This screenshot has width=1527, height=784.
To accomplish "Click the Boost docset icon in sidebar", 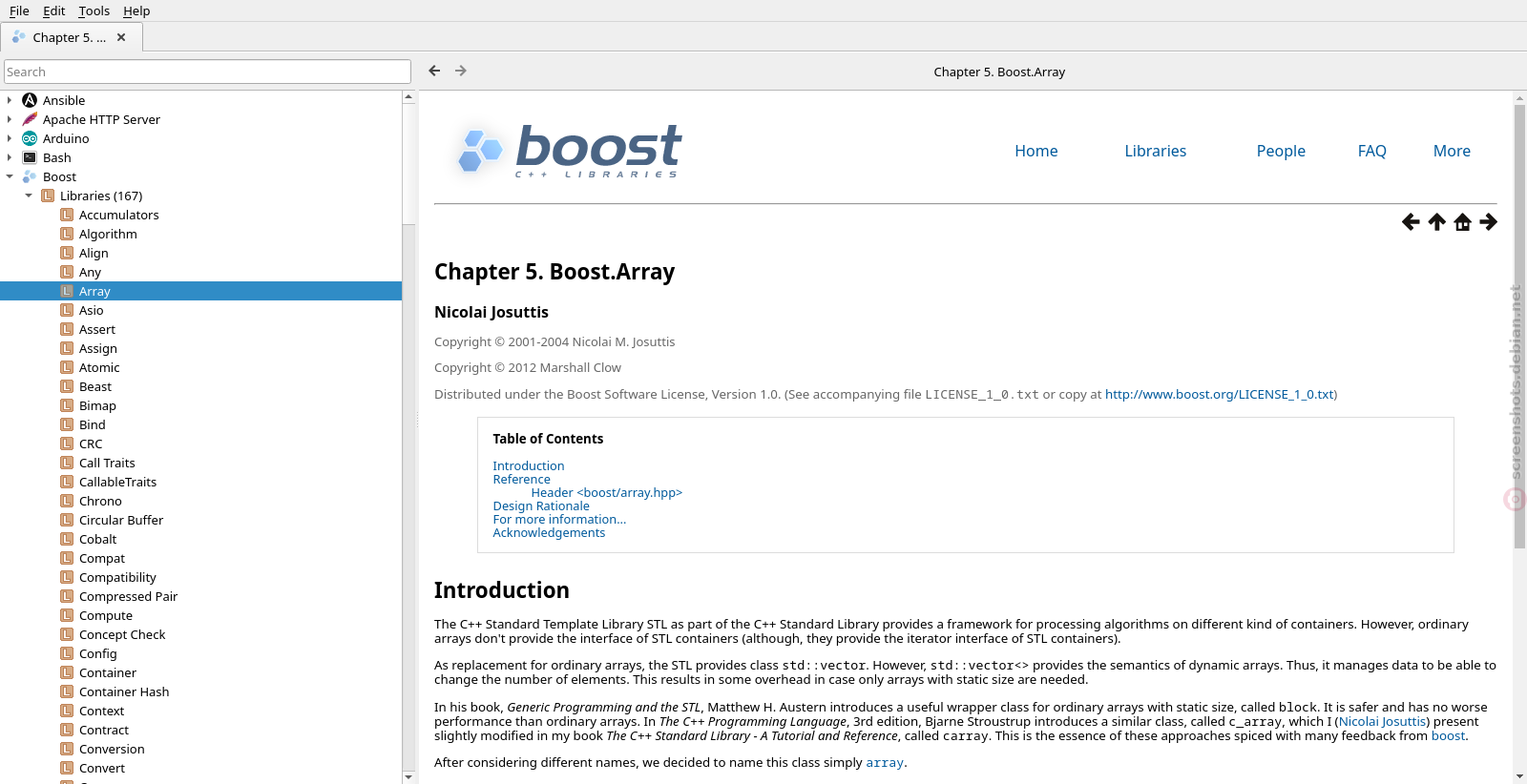I will (x=30, y=176).
